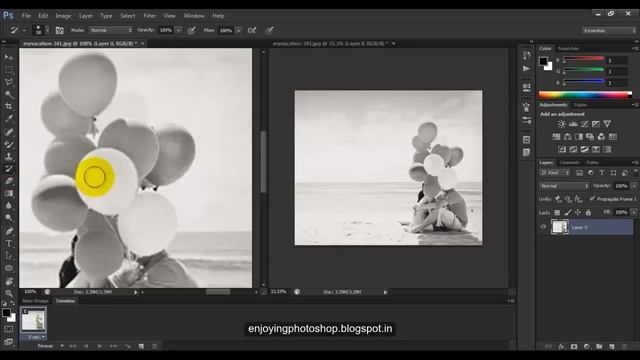Select the Lasso tool

click(x=9, y=82)
